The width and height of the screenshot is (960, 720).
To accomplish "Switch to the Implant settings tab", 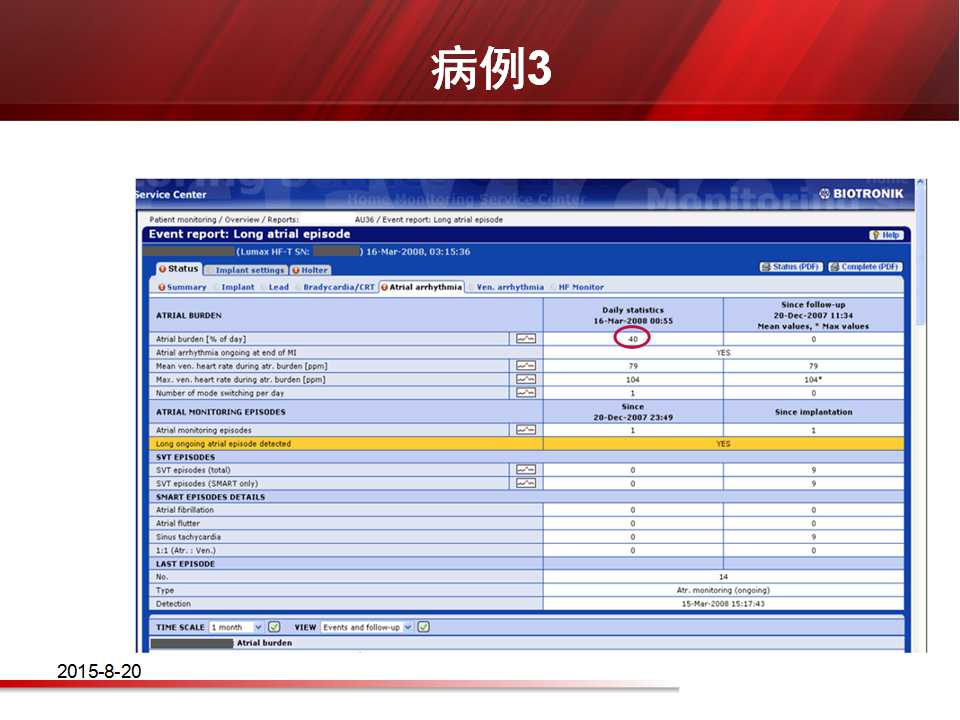I will [246, 270].
